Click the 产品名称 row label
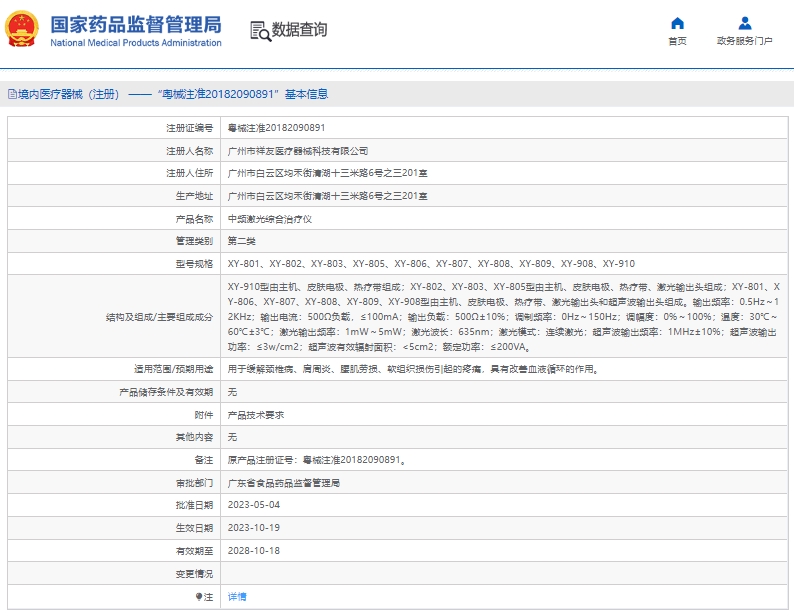 click(194, 219)
